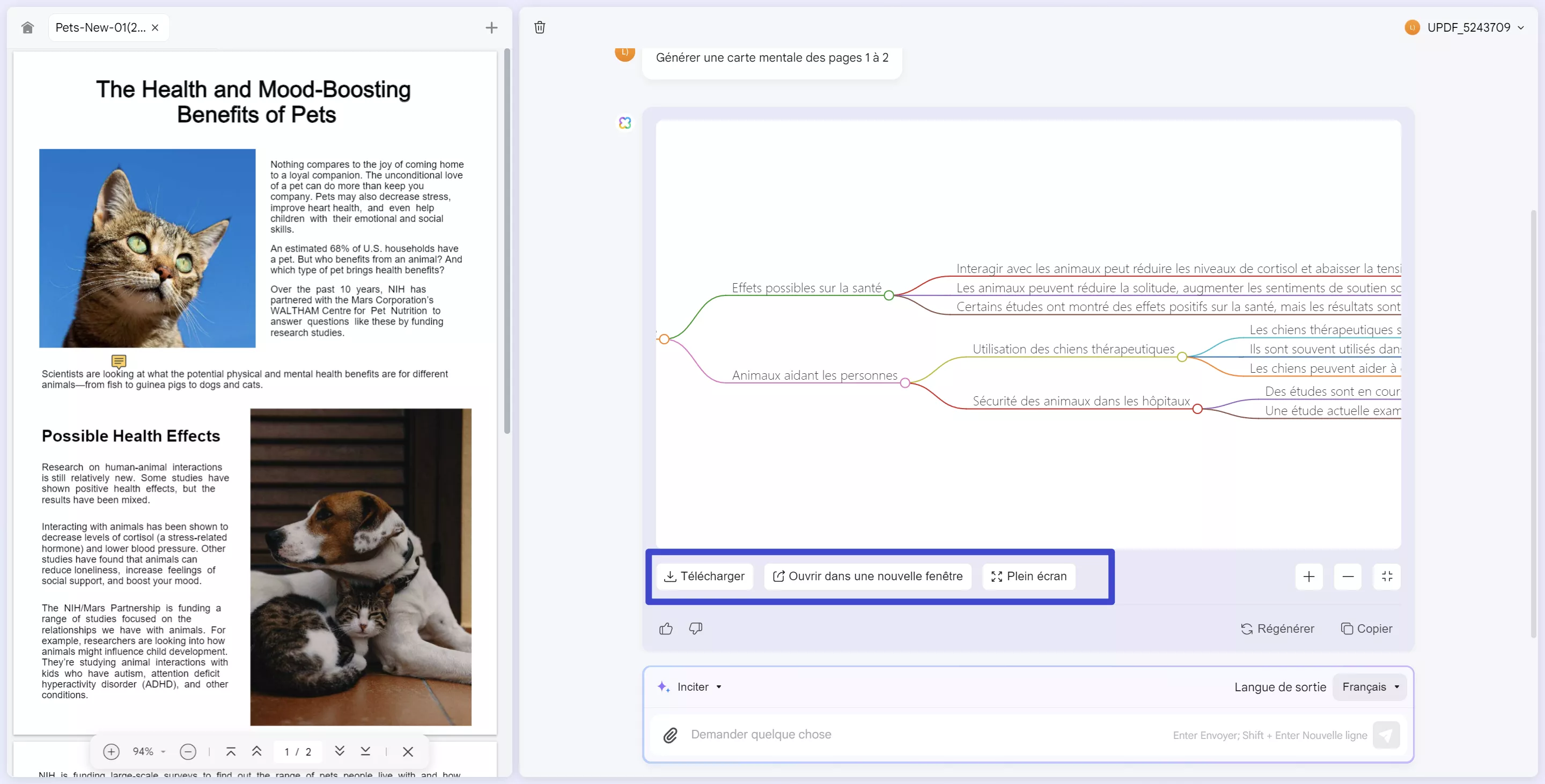The width and height of the screenshot is (1545, 784).
Task: Close the Pets-New-01 tab
Action: pyautogui.click(x=156, y=27)
